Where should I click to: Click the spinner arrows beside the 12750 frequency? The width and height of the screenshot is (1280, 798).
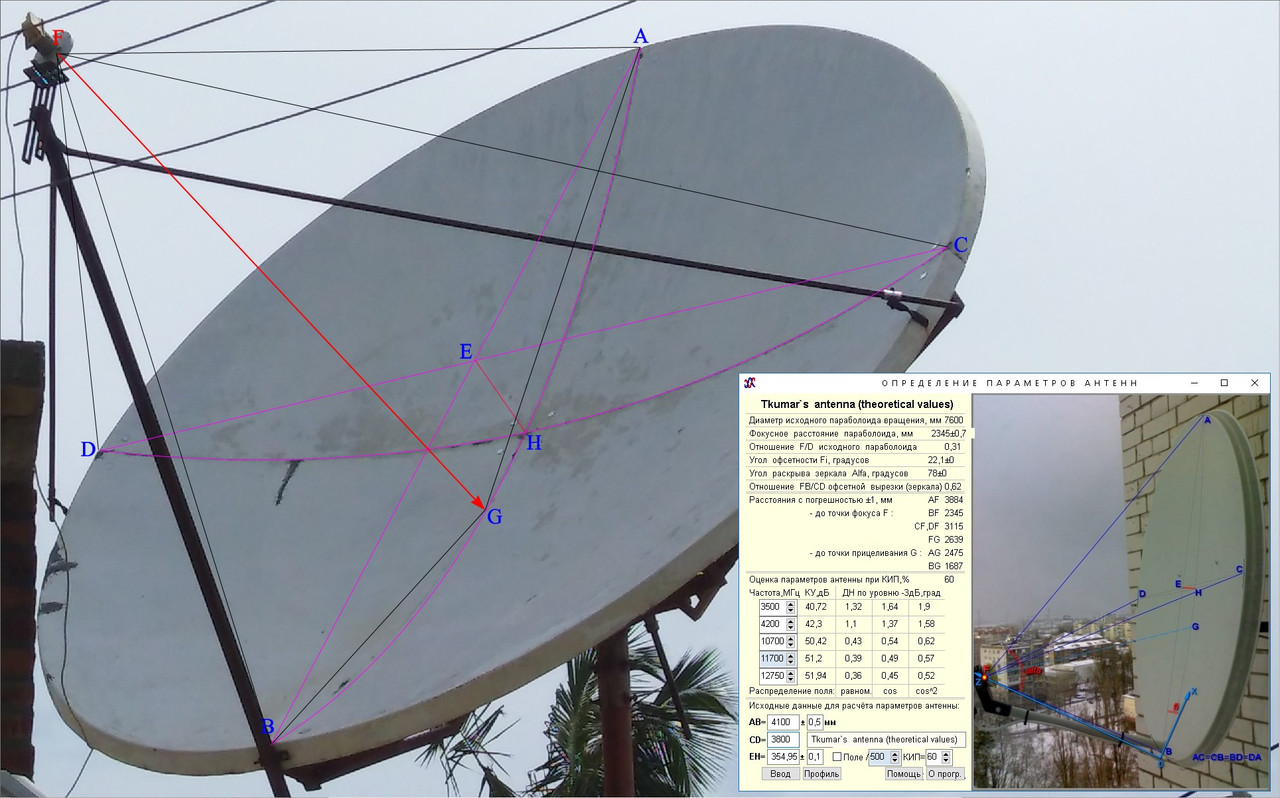[790, 676]
